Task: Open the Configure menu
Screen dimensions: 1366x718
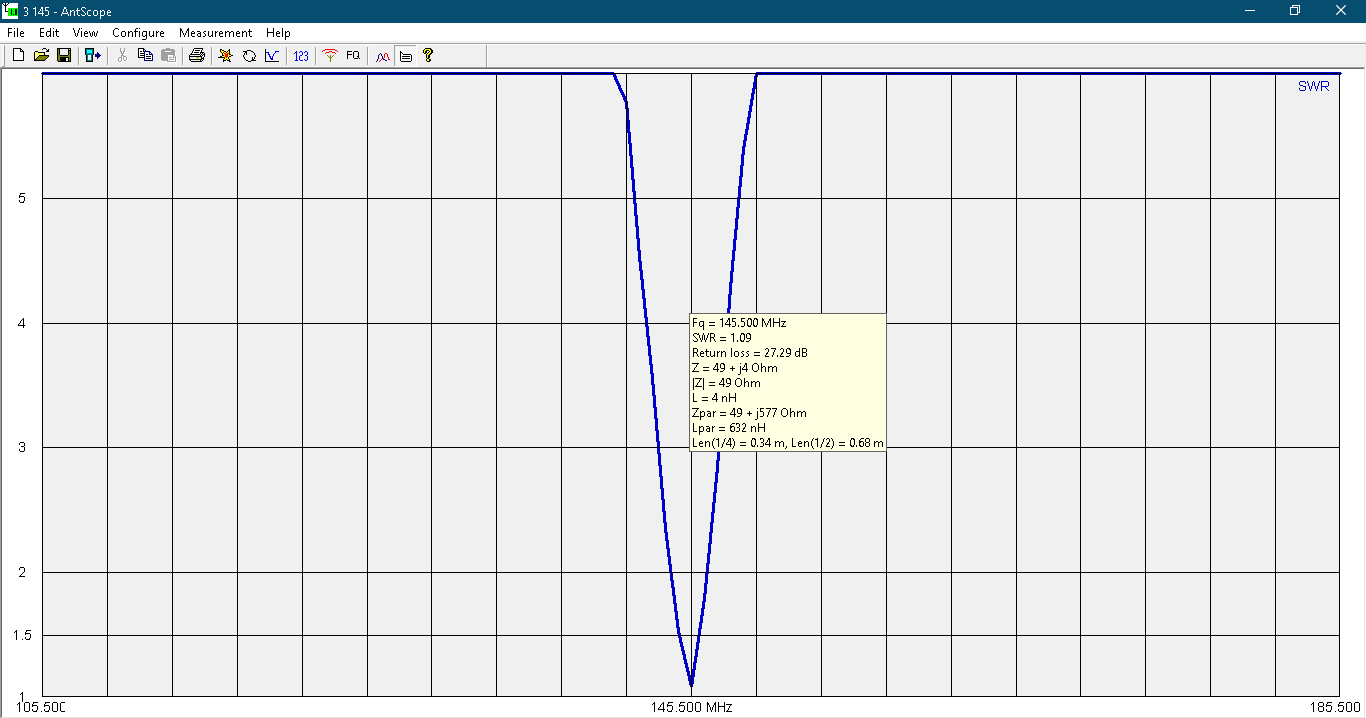Action: (138, 33)
